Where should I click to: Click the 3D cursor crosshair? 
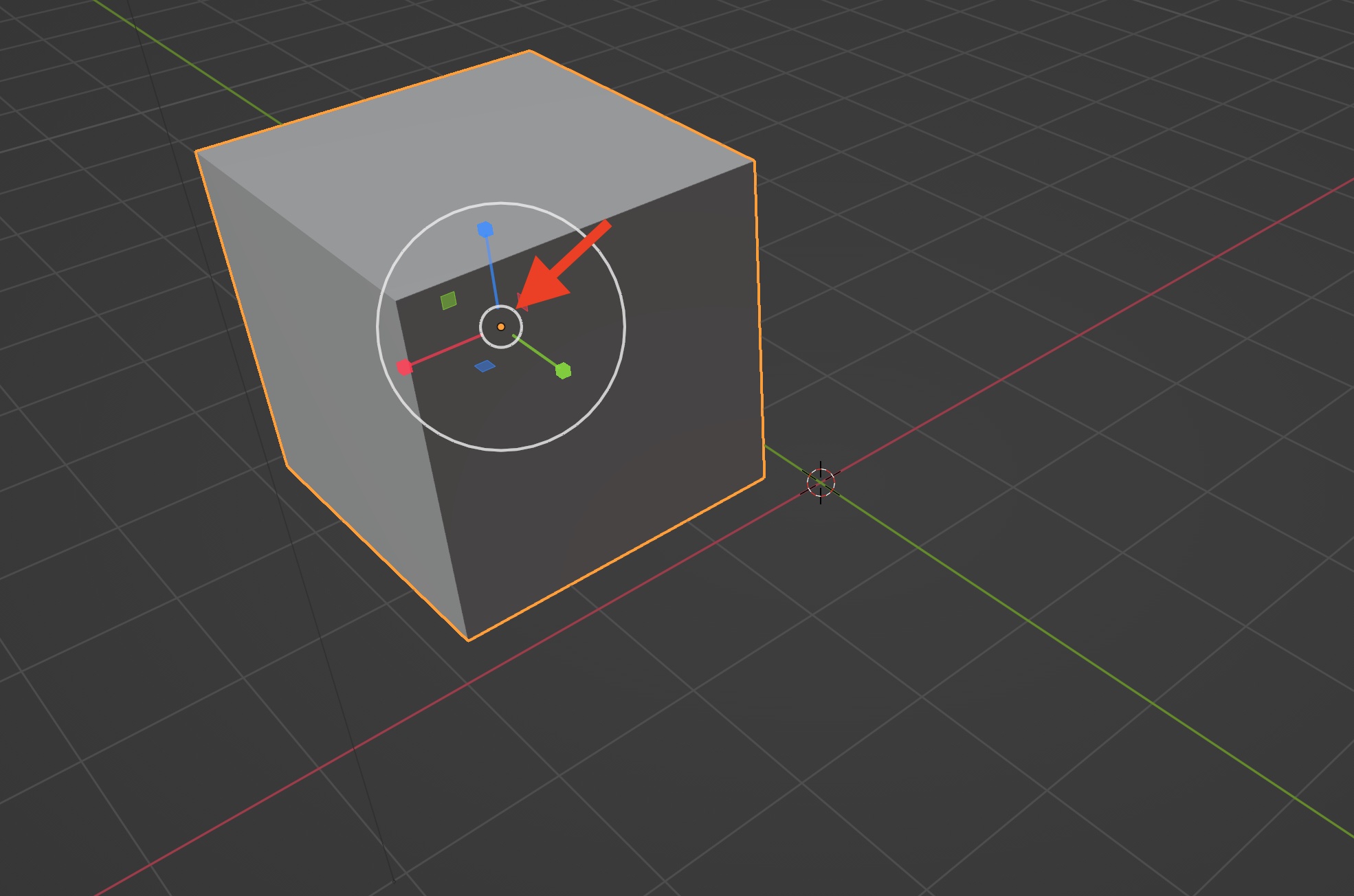(820, 482)
